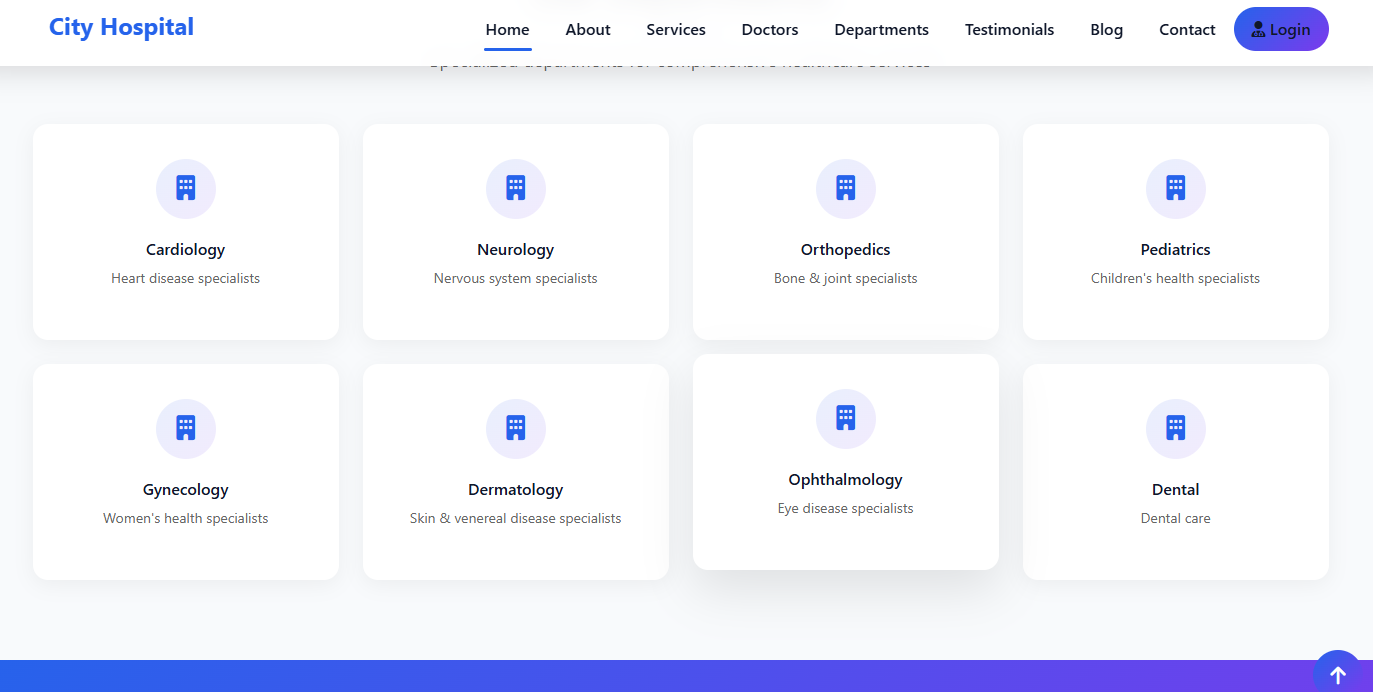Click 'Dental care' description text
1373x692 pixels.
tap(1176, 519)
